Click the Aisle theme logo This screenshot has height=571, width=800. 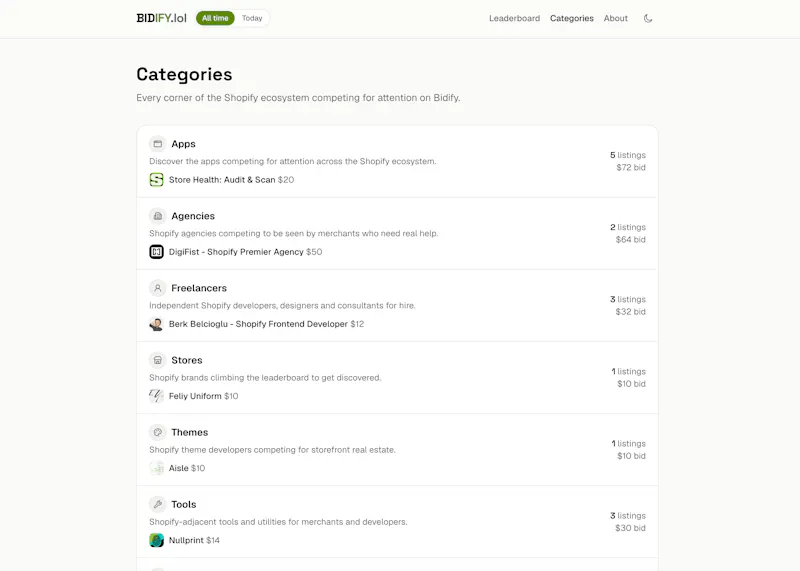[157, 468]
